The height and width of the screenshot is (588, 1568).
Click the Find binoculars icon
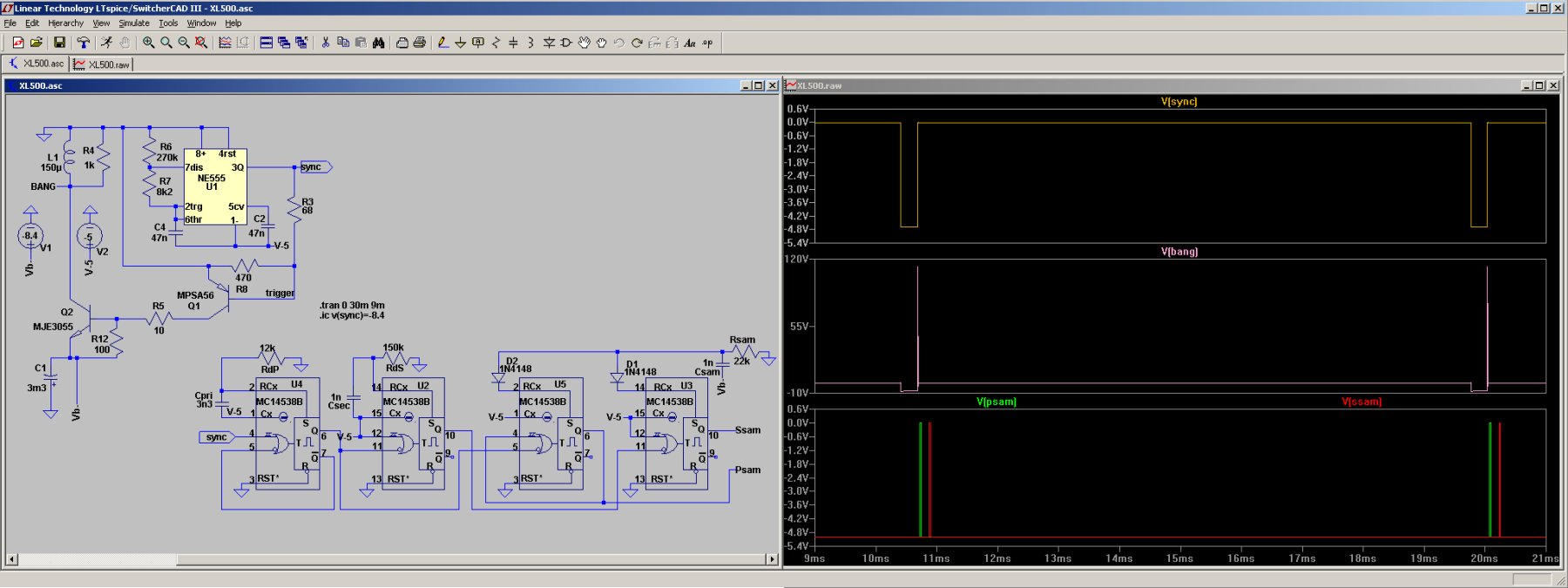379,43
